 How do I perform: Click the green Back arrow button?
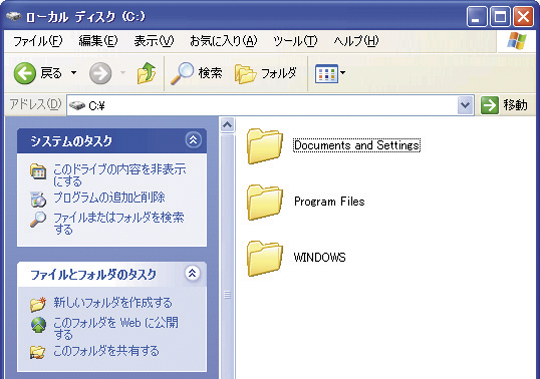pyautogui.click(x=24, y=73)
